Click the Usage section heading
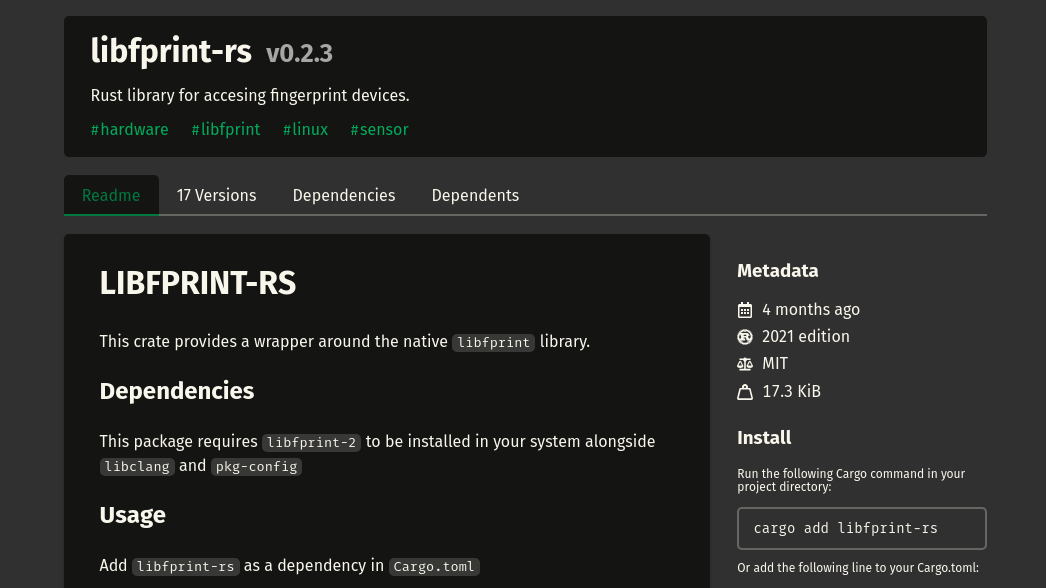 (132, 515)
